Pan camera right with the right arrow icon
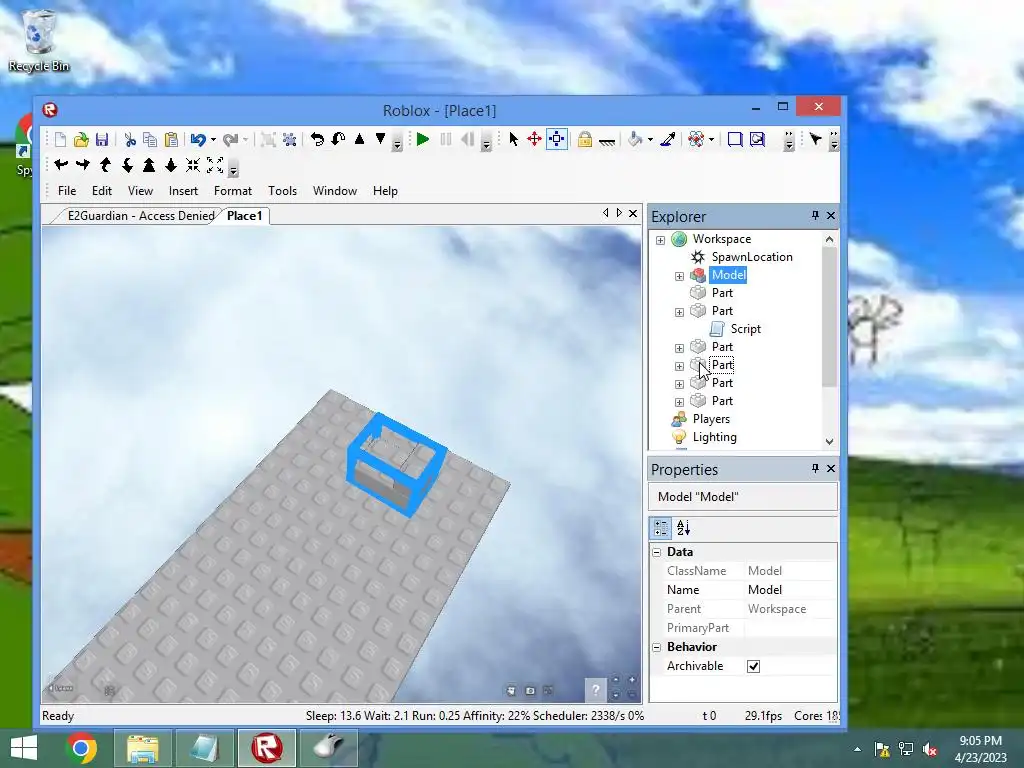The image size is (1024, 768). coord(83,165)
